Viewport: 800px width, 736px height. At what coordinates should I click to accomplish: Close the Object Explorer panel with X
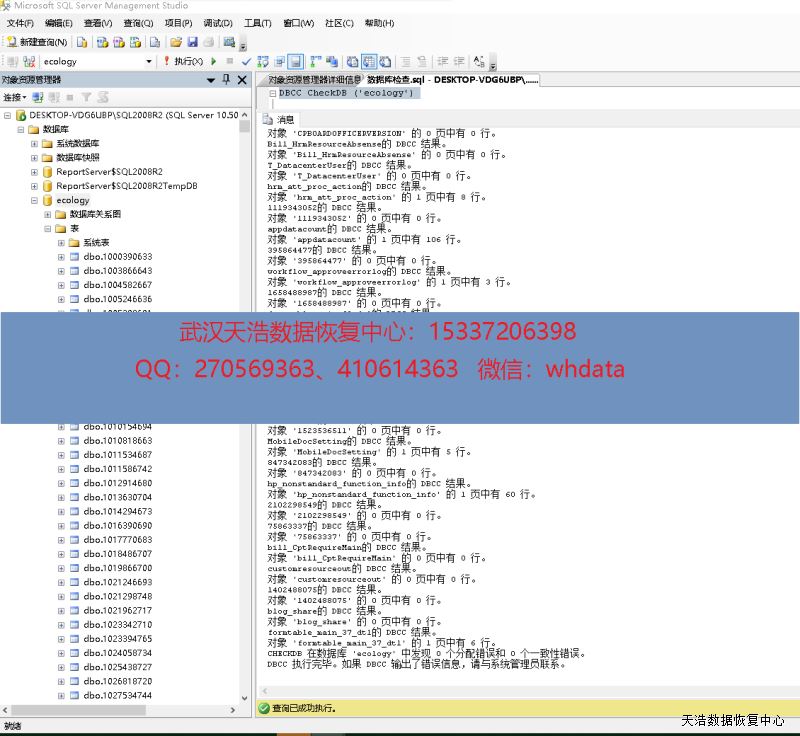[x=242, y=79]
